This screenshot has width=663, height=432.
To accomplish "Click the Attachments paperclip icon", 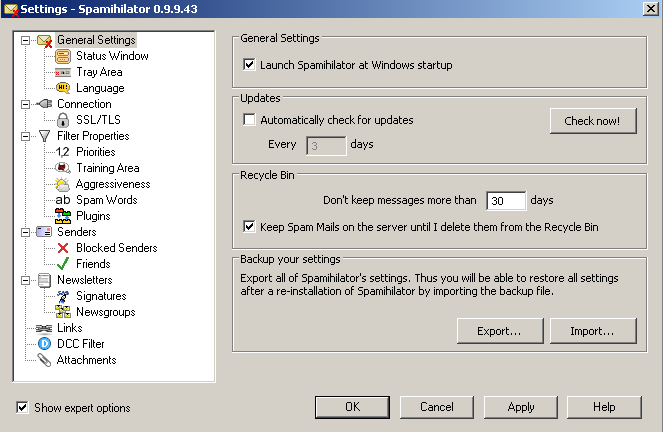I will [x=44, y=360].
